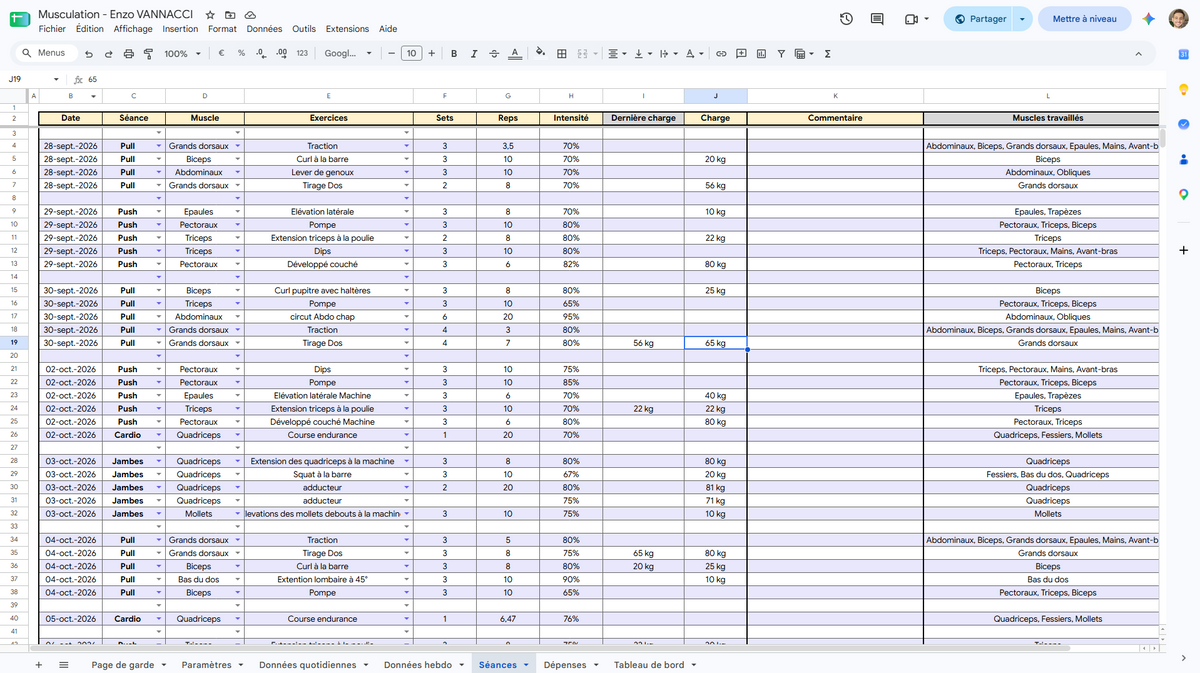The image size is (1200, 673).
Task: Open the Extensions menu
Action: (347, 29)
